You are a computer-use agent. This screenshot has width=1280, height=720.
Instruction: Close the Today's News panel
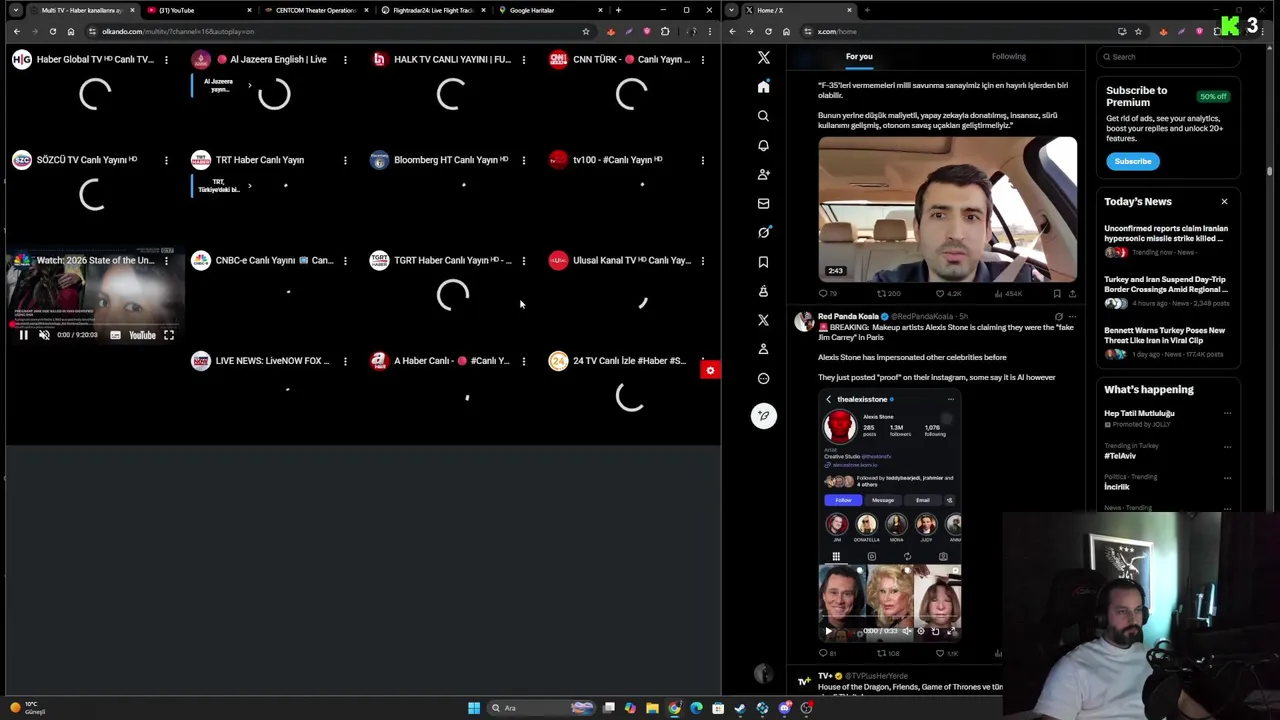(1224, 202)
